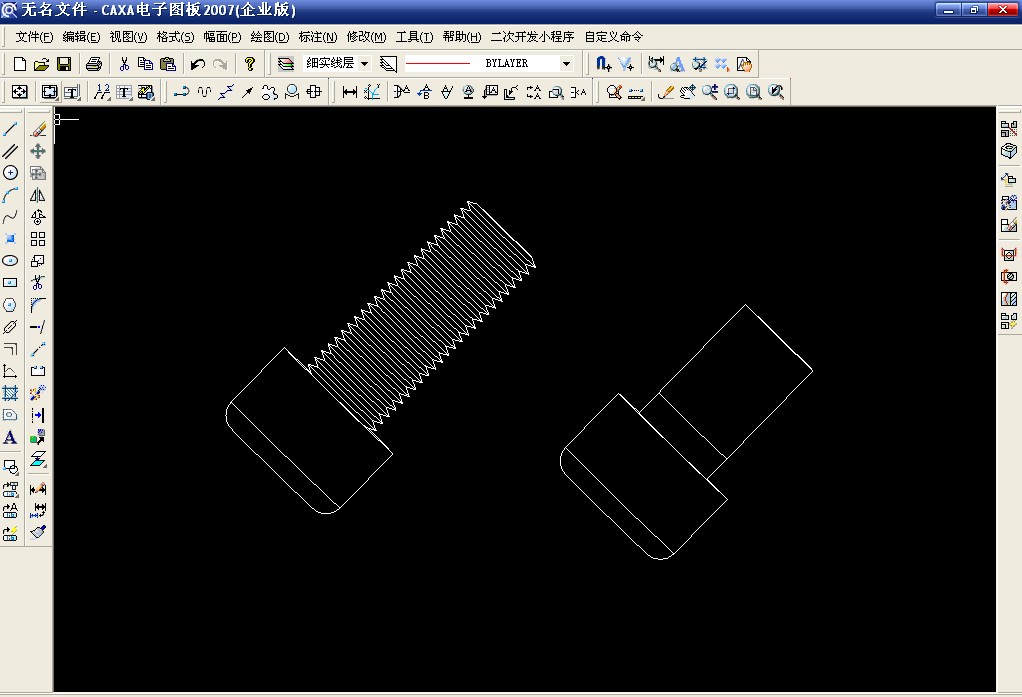The width and height of the screenshot is (1022, 697).
Task: Save the drawing with the floppy disk icon
Action: (x=64, y=64)
